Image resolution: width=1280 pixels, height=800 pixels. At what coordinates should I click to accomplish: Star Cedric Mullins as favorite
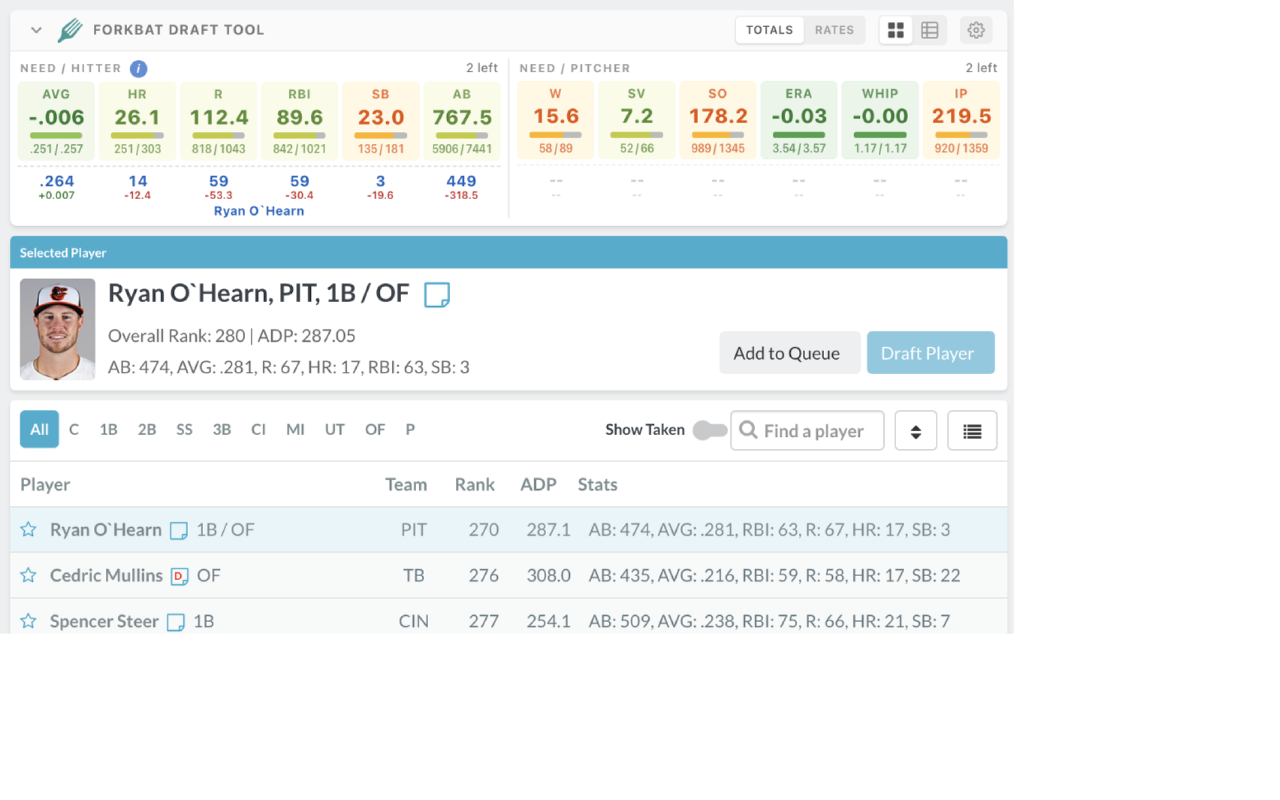(29, 576)
